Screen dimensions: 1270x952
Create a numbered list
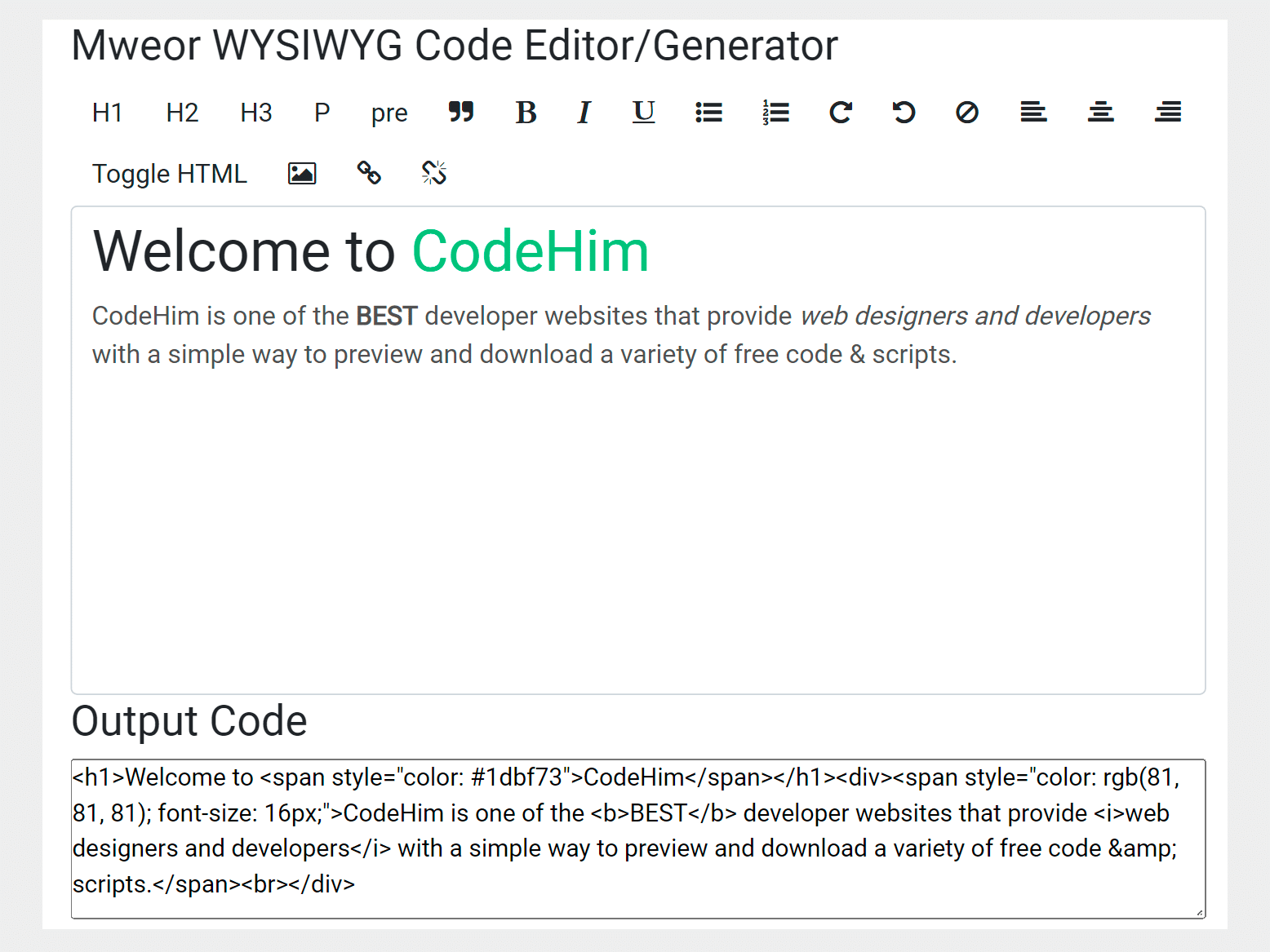(775, 113)
